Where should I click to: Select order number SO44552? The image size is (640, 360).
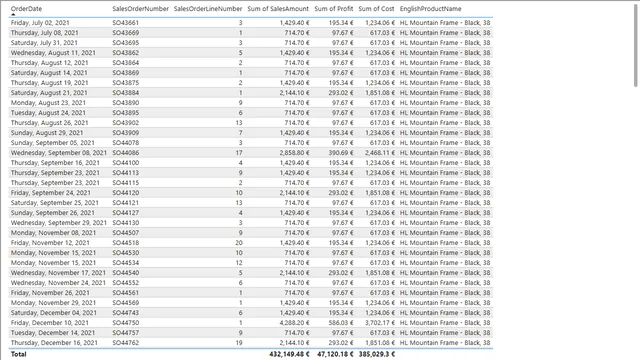126,283
